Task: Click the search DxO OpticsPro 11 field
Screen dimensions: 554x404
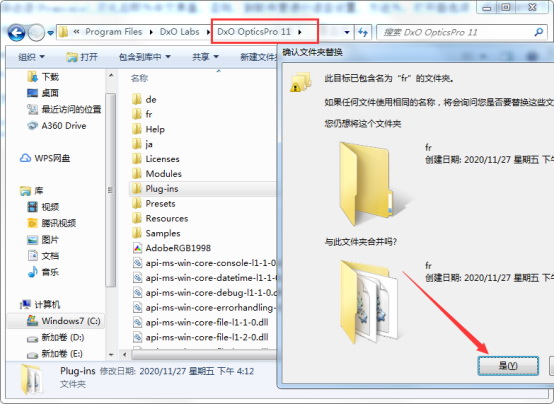Action: (x=457, y=33)
